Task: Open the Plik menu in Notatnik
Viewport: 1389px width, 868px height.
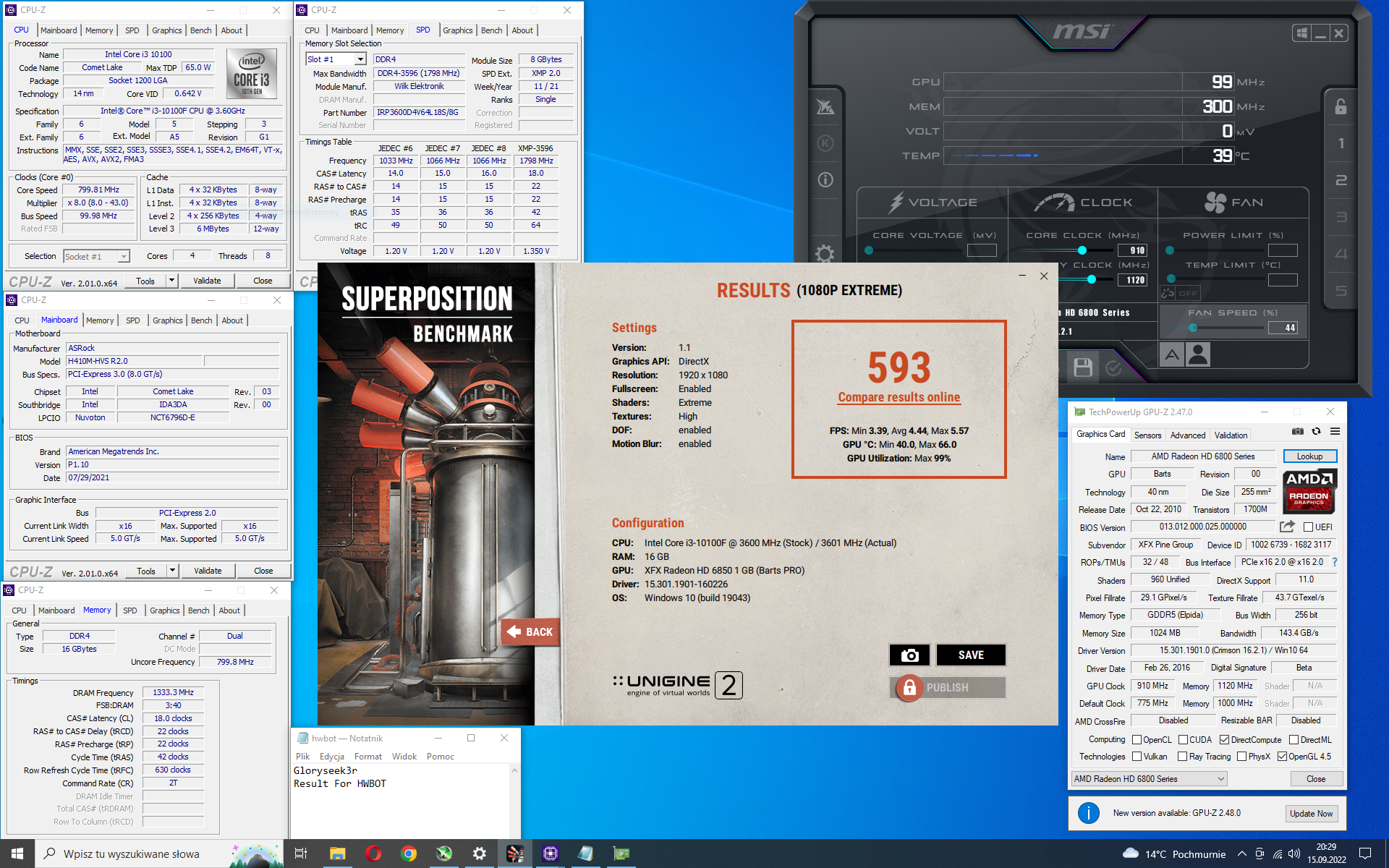Action: click(x=302, y=757)
